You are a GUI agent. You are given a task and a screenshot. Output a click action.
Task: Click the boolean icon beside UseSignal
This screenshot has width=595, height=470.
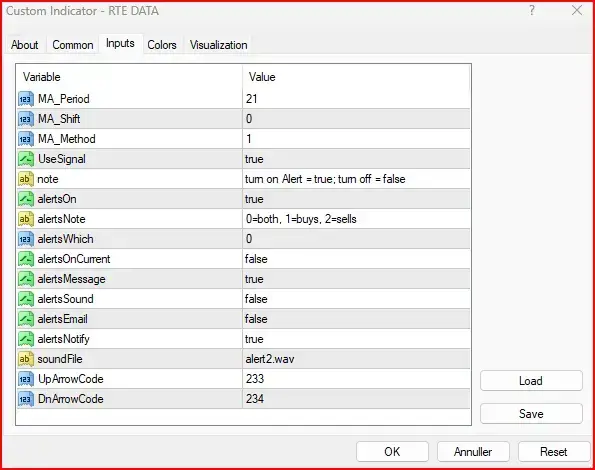[x=26, y=159]
